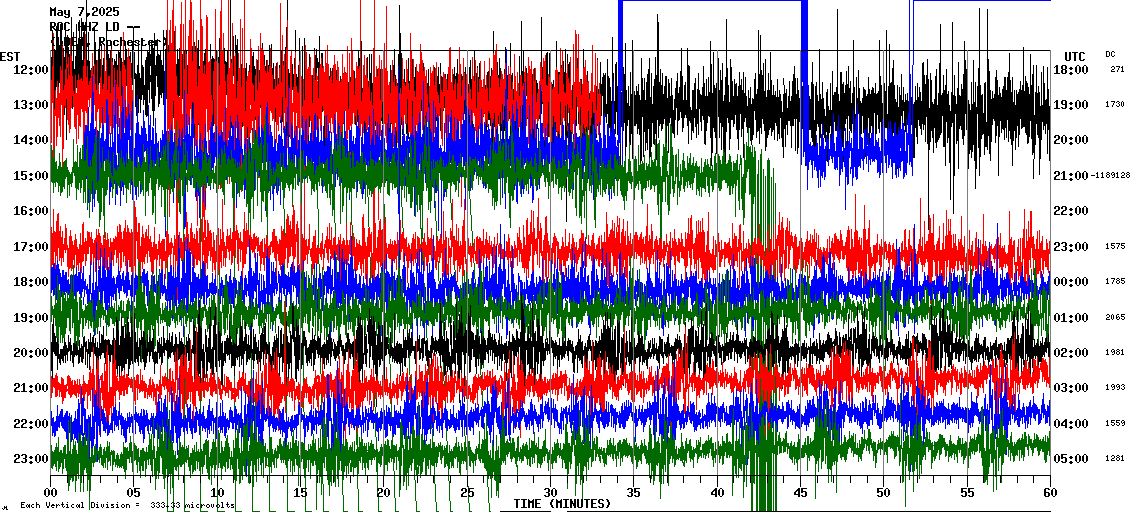
Task: Click the 17:00 EST time label
Action: 30,247
